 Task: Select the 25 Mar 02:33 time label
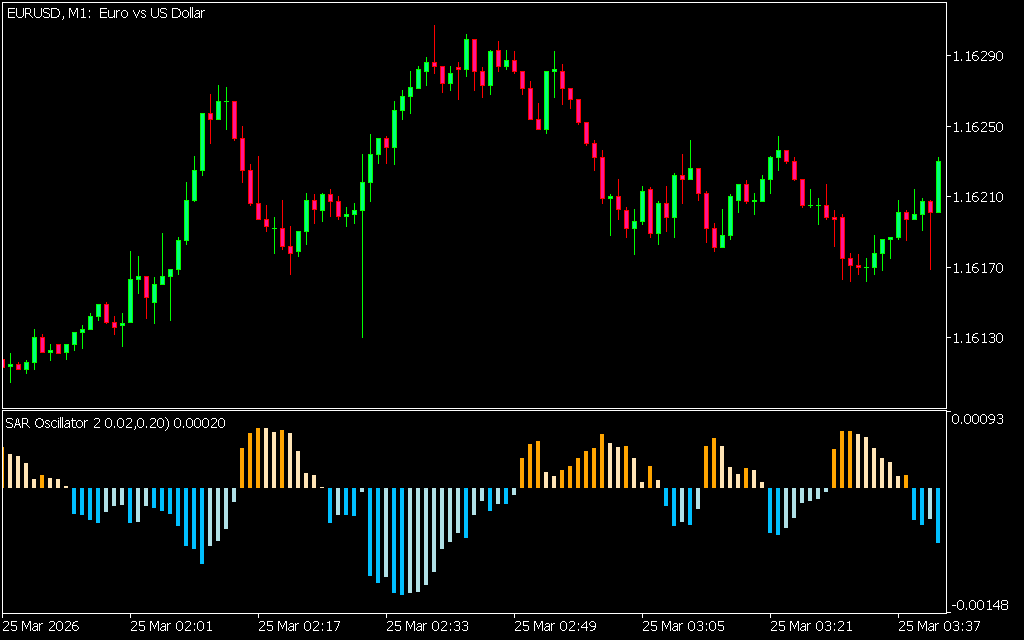point(427,626)
